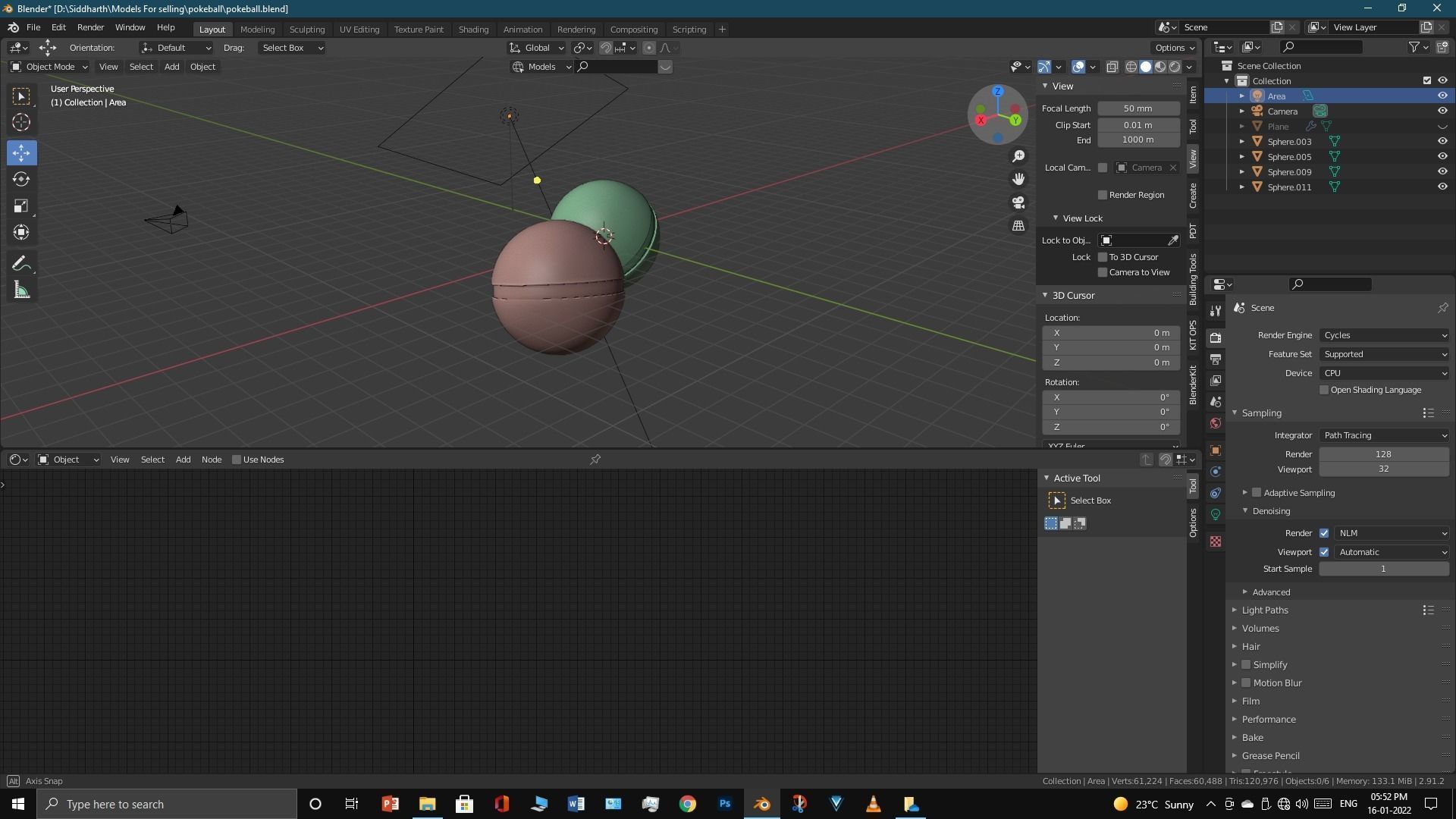
Task: Click the pan view hand icon
Action: tap(1018, 179)
